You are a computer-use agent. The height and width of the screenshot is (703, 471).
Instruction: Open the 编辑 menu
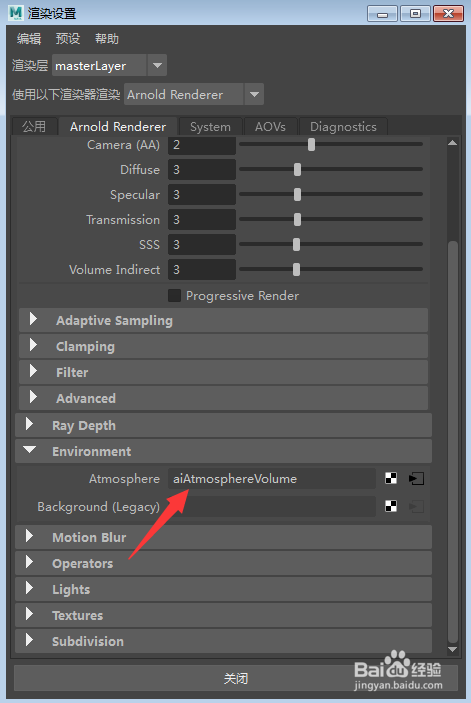(x=29, y=39)
